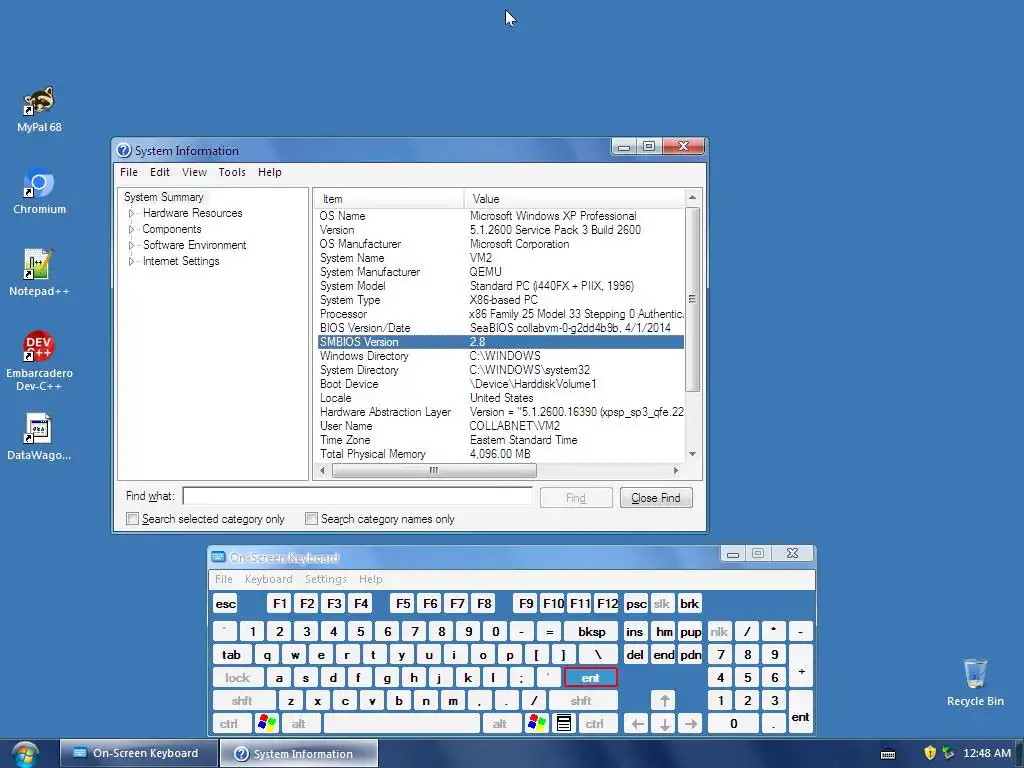The width and height of the screenshot is (1024, 768).
Task: Click the 12:48 AM clock
Action: pos(987,753)
